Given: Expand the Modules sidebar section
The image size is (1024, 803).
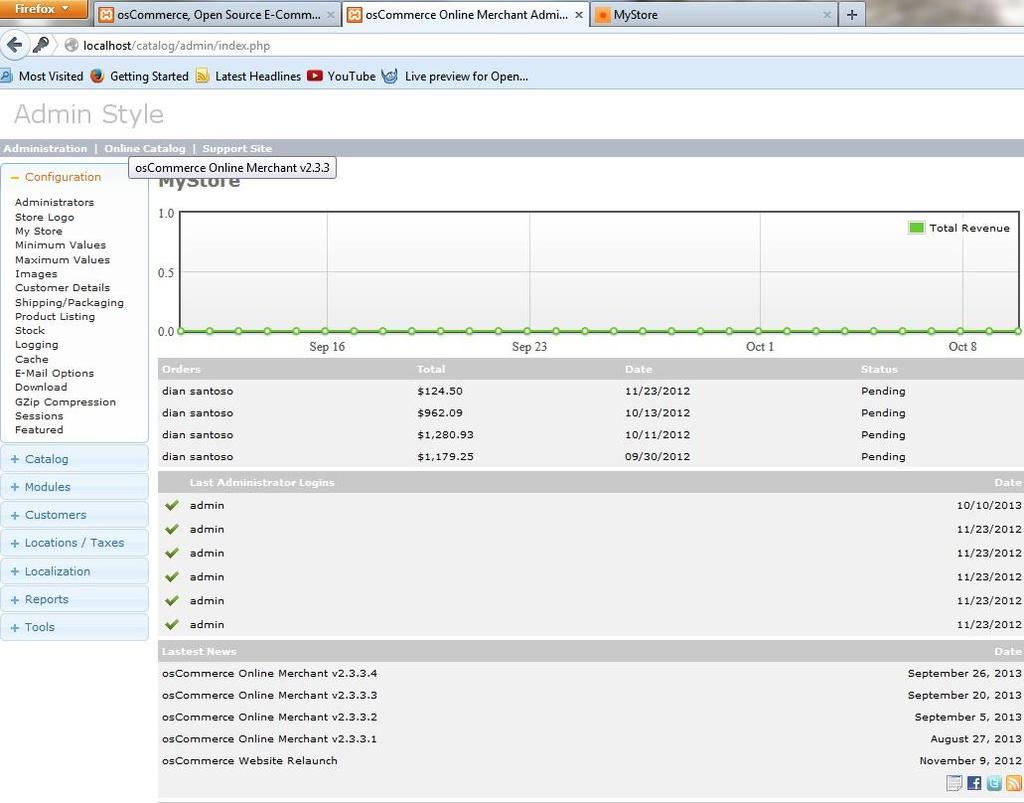Looking at the screenshot, I should [x=74, y=487].
